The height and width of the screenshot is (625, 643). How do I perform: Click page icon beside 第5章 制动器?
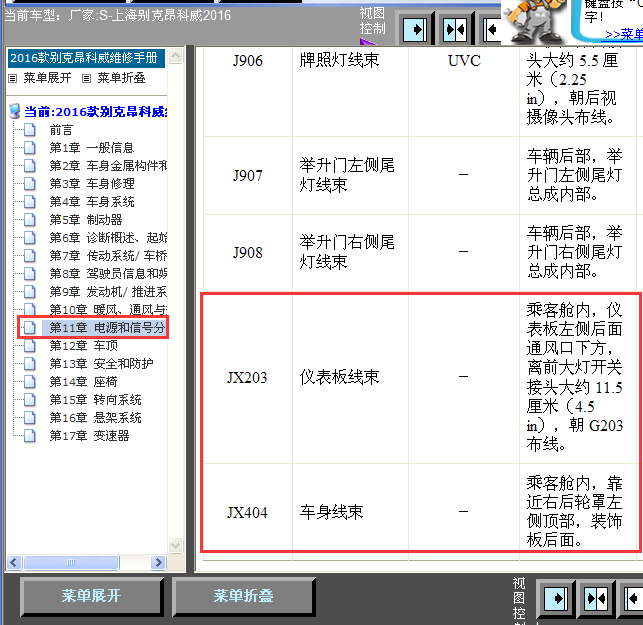coord(30,220)
